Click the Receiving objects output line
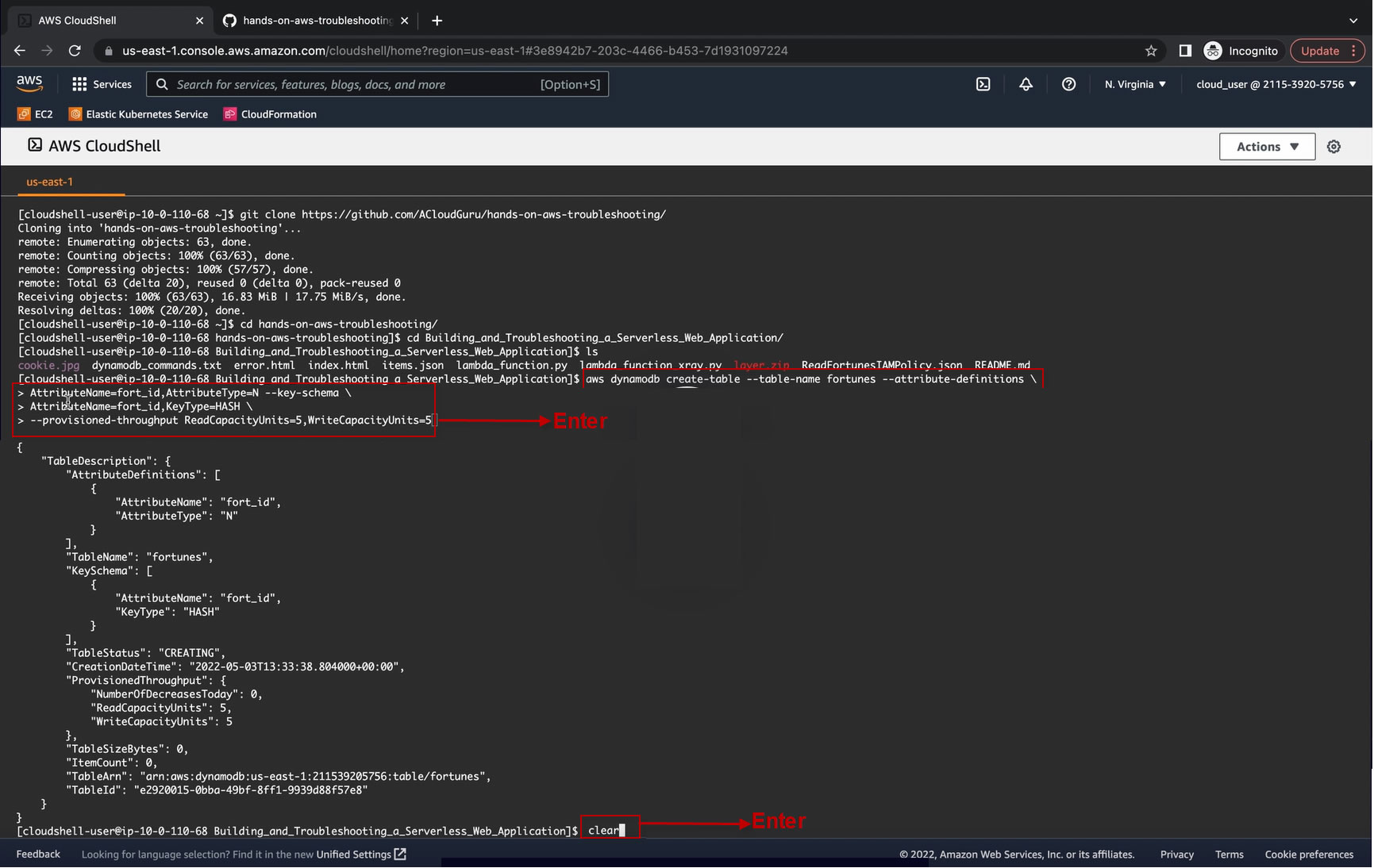Image resolution: width=1374 pixels, height=868 pixels. (x=212, y=298)
